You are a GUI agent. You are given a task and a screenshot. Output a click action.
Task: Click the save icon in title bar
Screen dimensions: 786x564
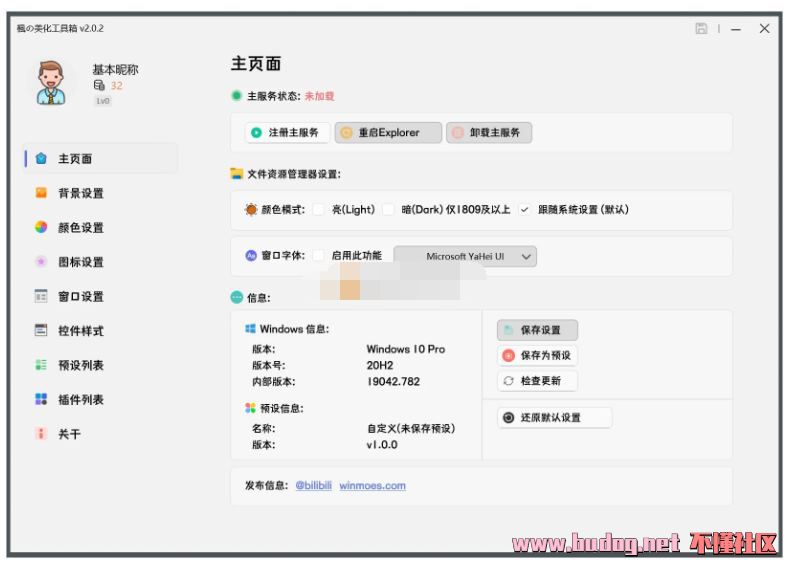pyautogui.click(x=701, y=29)
